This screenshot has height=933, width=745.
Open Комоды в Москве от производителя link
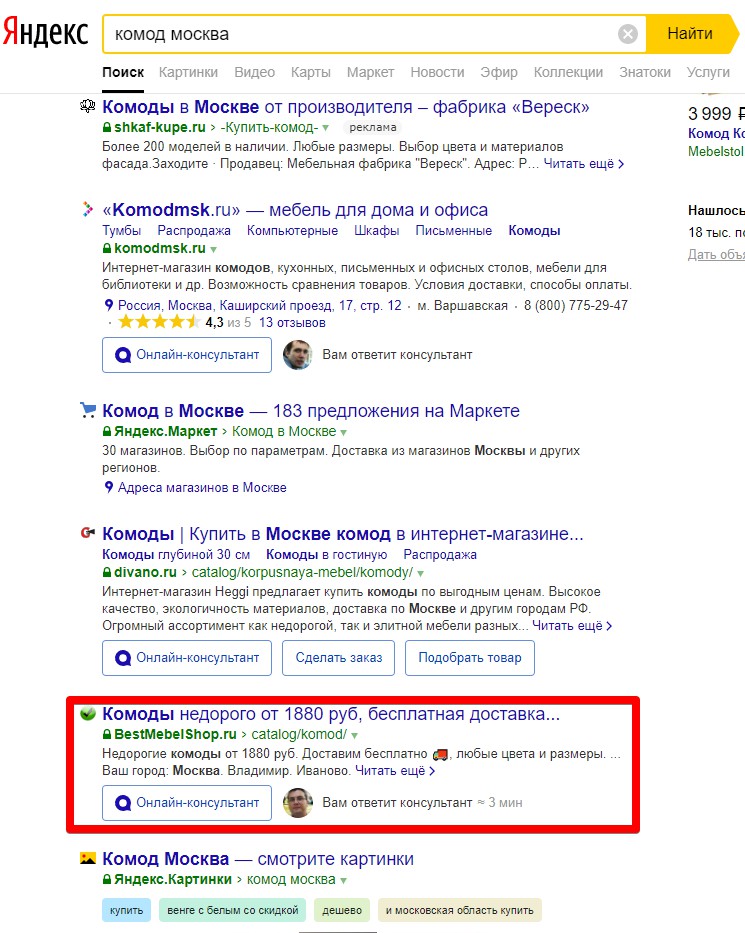(x=346, y=107)
